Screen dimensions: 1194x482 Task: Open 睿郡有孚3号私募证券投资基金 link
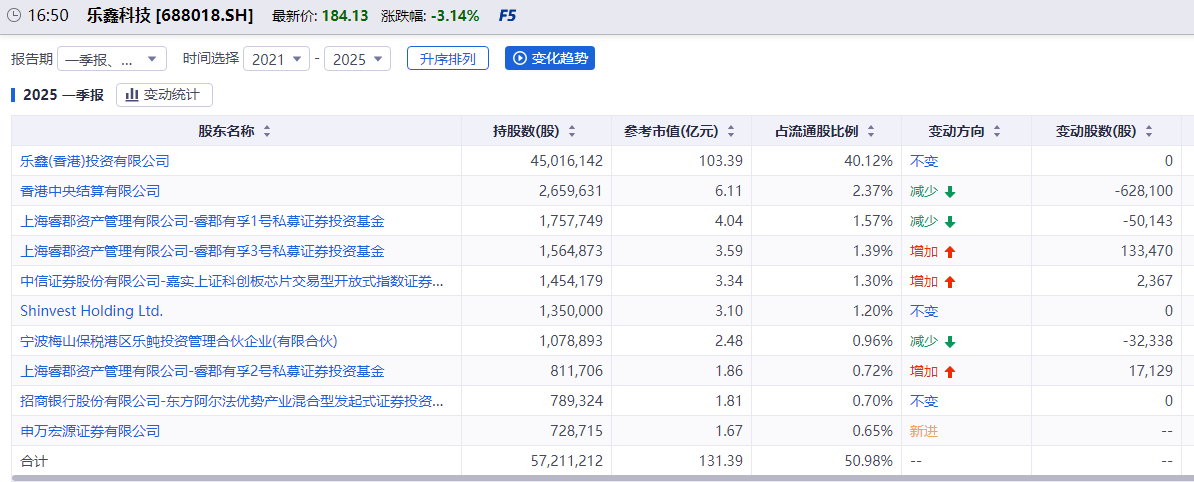click(203, 251)
